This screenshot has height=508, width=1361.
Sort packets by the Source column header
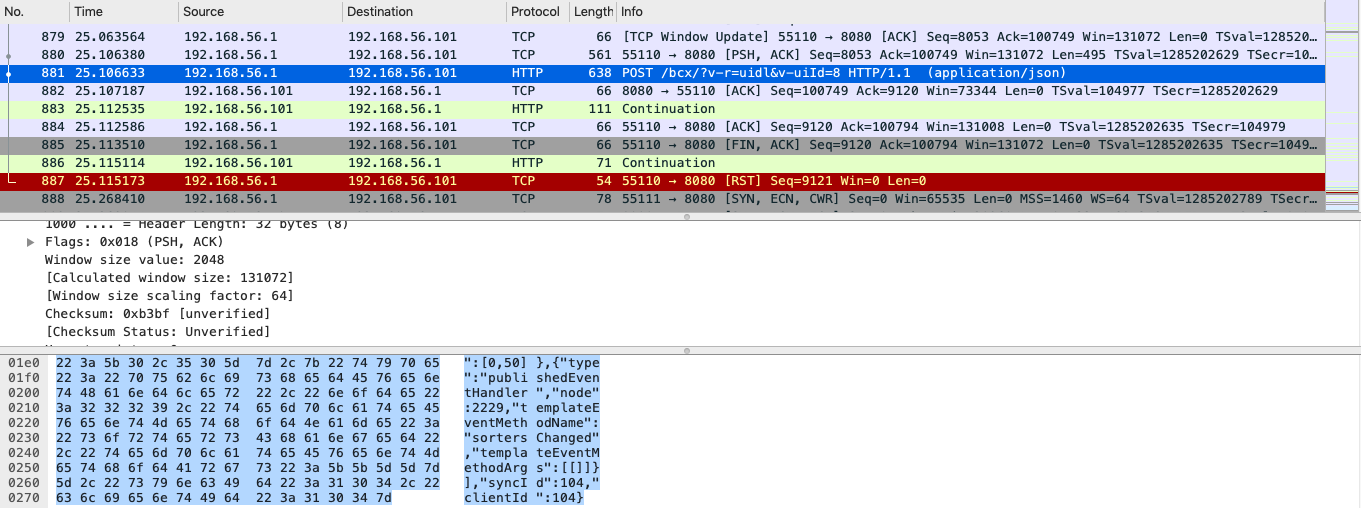point(260,12)
